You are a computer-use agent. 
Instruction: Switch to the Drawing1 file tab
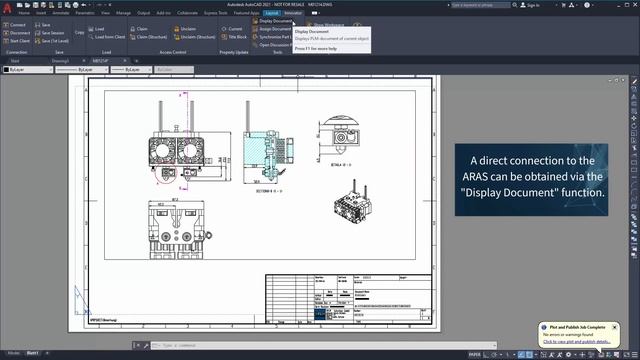(60, 61)
